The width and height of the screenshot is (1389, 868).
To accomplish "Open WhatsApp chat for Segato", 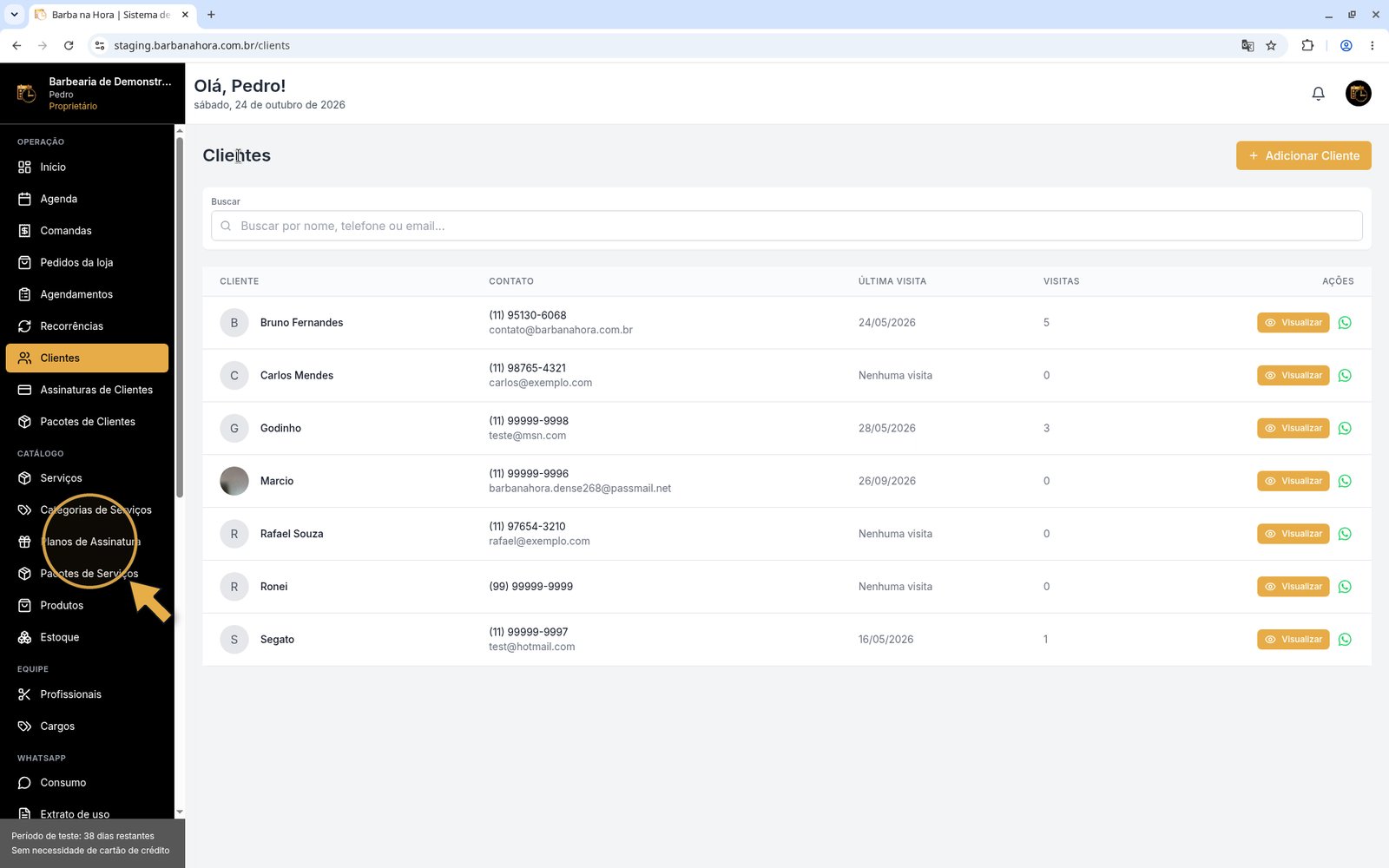I will (x=1345, y=641).
